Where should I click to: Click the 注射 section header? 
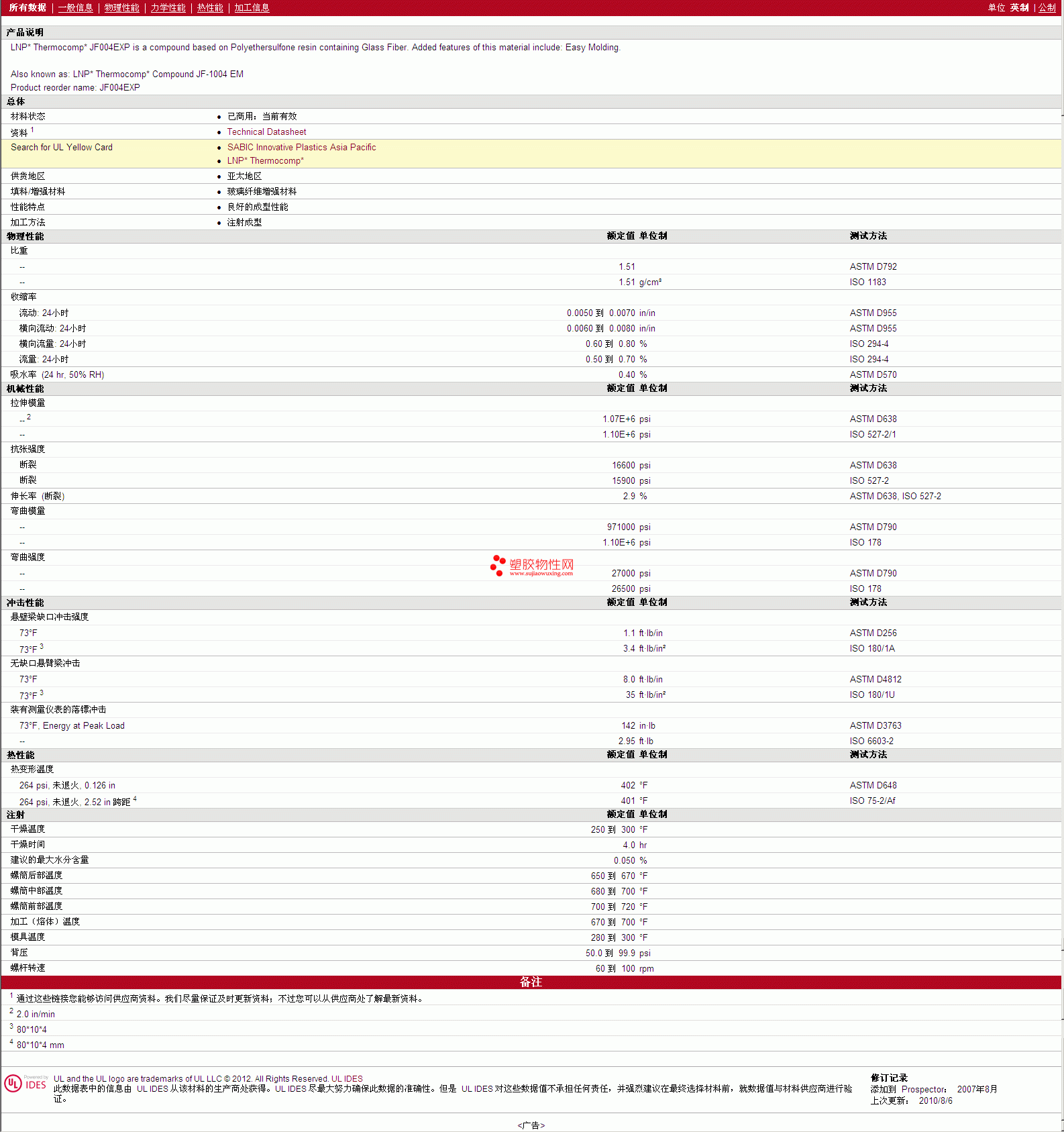pos(15,815)
